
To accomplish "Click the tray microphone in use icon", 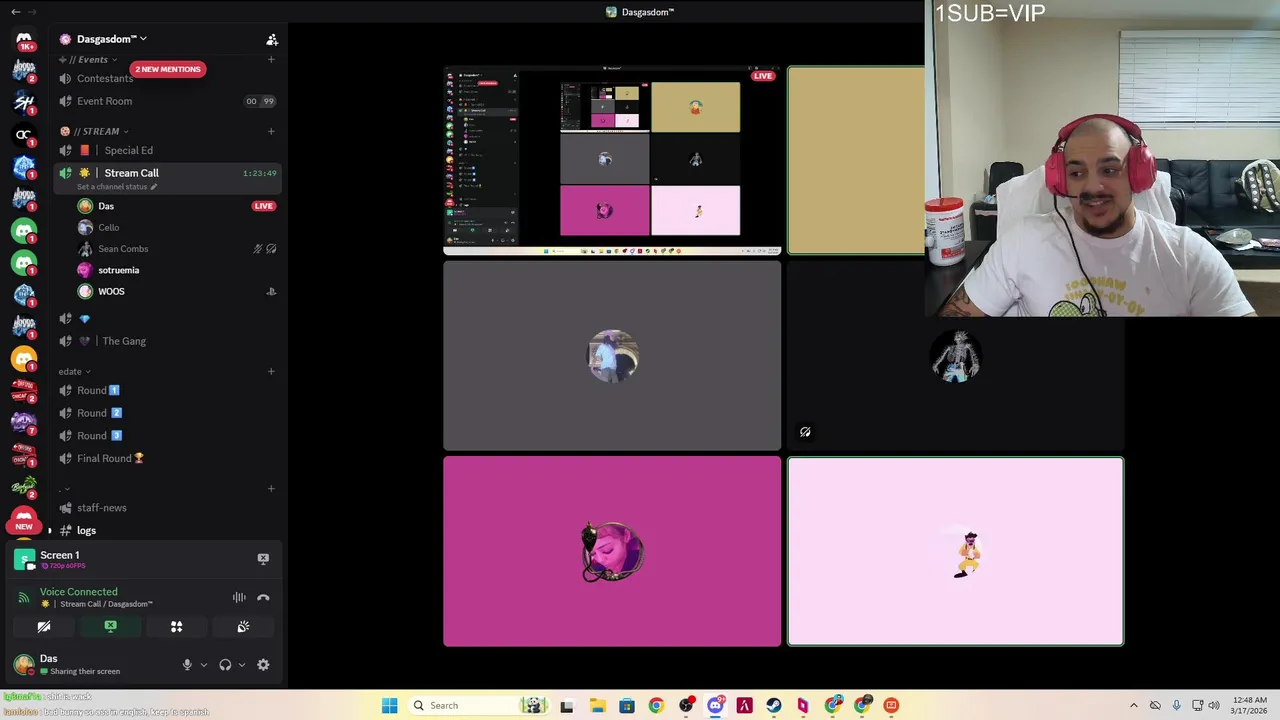I will coord(1176,705).
